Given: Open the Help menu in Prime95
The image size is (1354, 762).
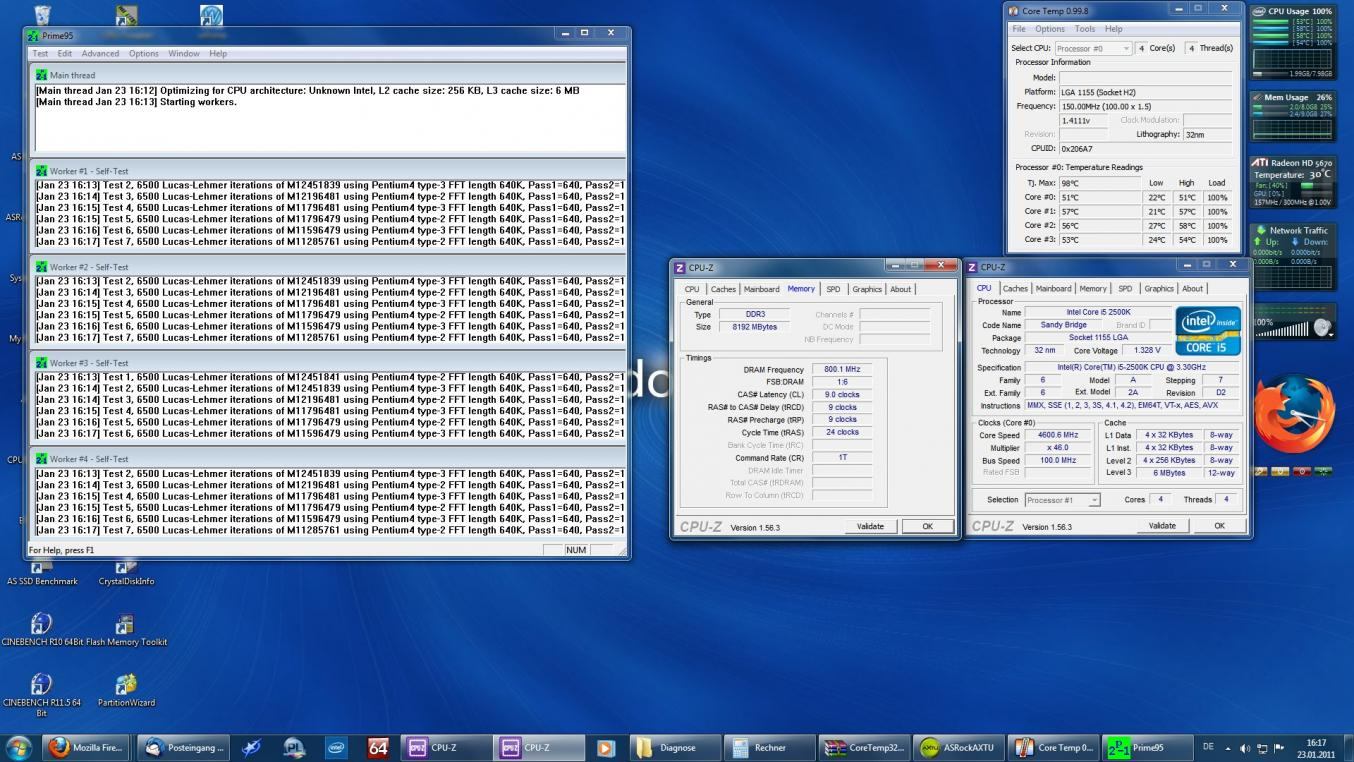Looking at the screenshot, I should tap(217, 53).
